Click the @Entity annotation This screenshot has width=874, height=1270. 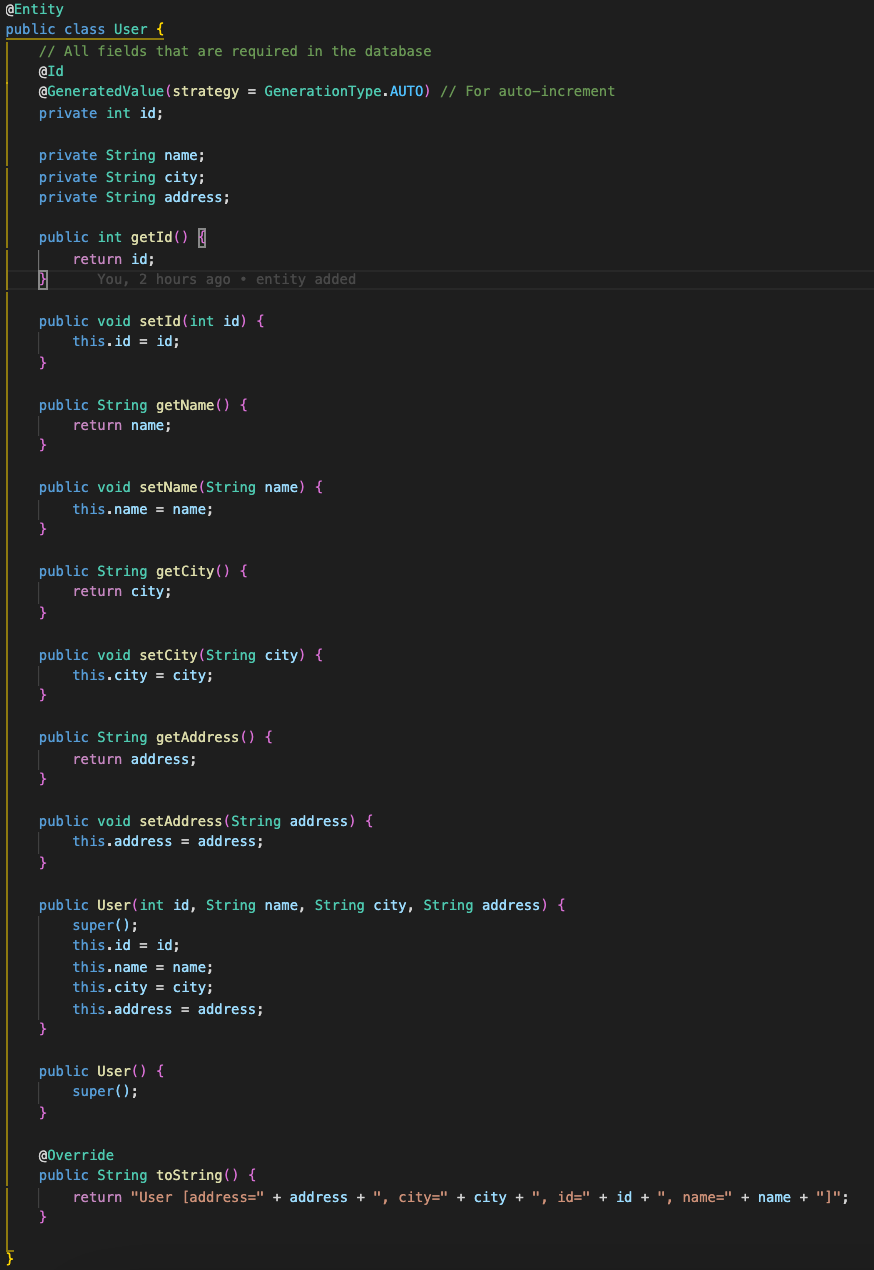pos(34,9)
